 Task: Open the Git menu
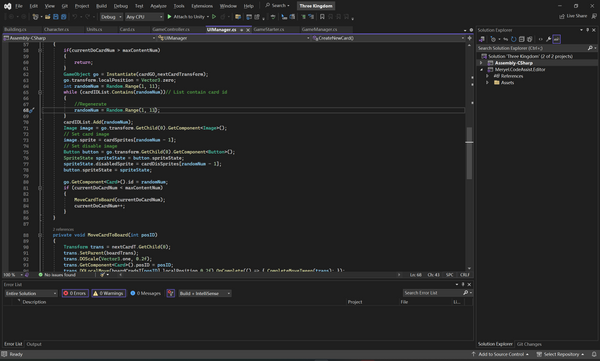tap(65, 6)
